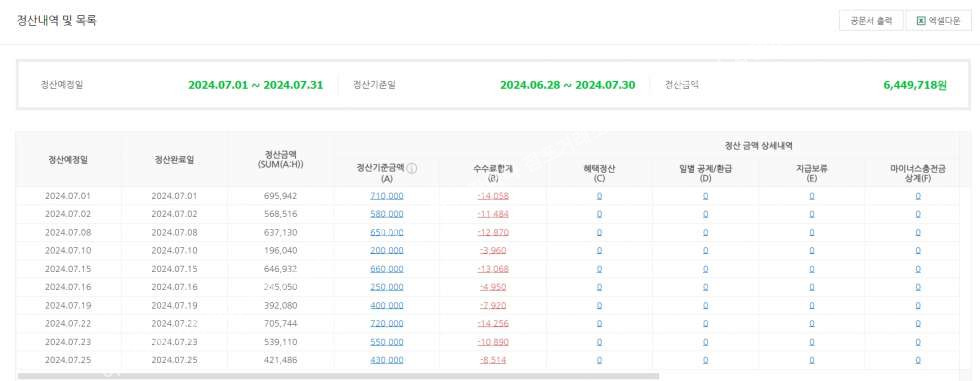
Task: Click the 일별 공제/환급 (D) value for 2024.07.08
Action: (x=705, y=232)
